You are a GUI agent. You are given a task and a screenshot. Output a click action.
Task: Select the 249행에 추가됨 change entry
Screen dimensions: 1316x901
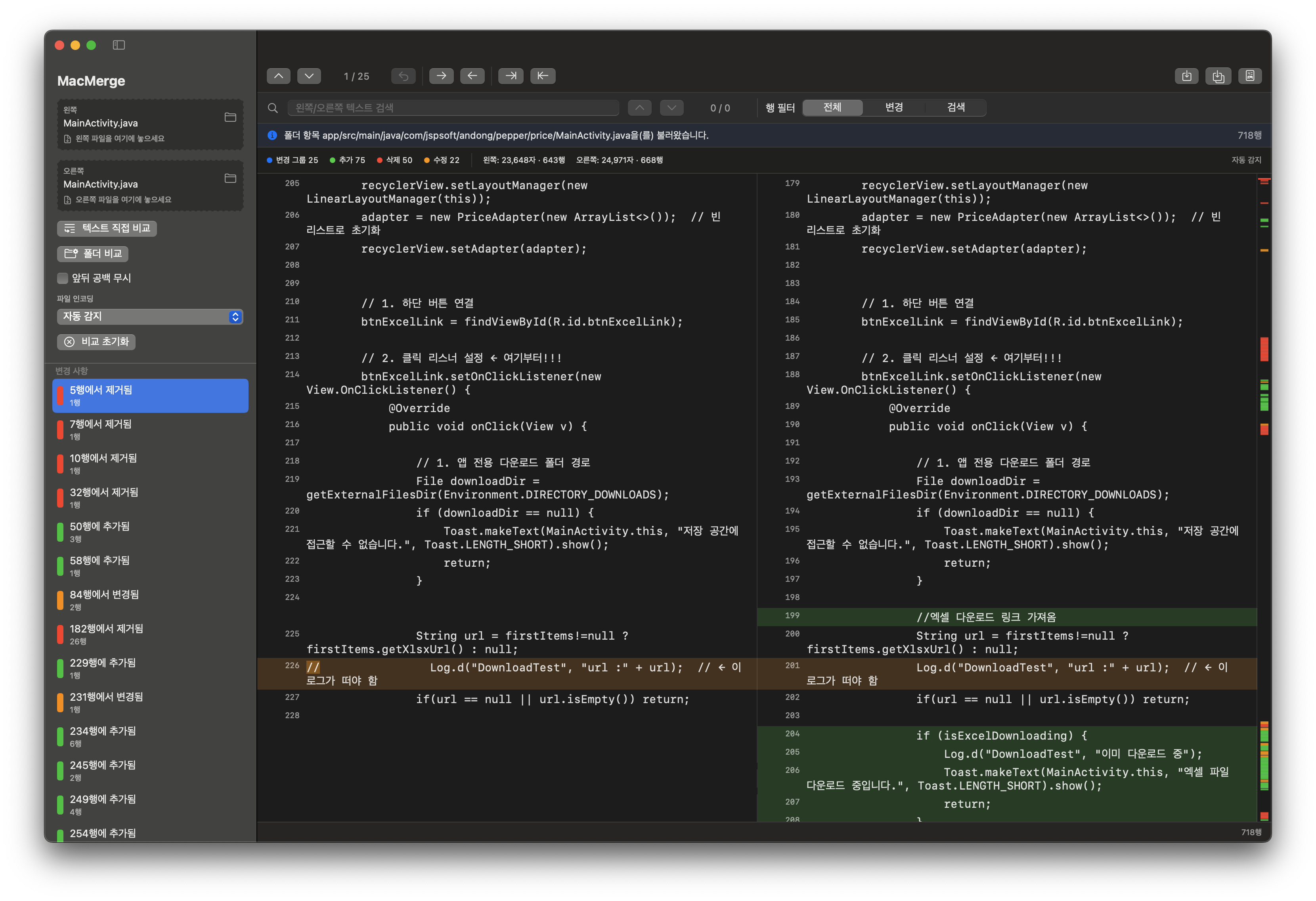click(x=150, y=805)
